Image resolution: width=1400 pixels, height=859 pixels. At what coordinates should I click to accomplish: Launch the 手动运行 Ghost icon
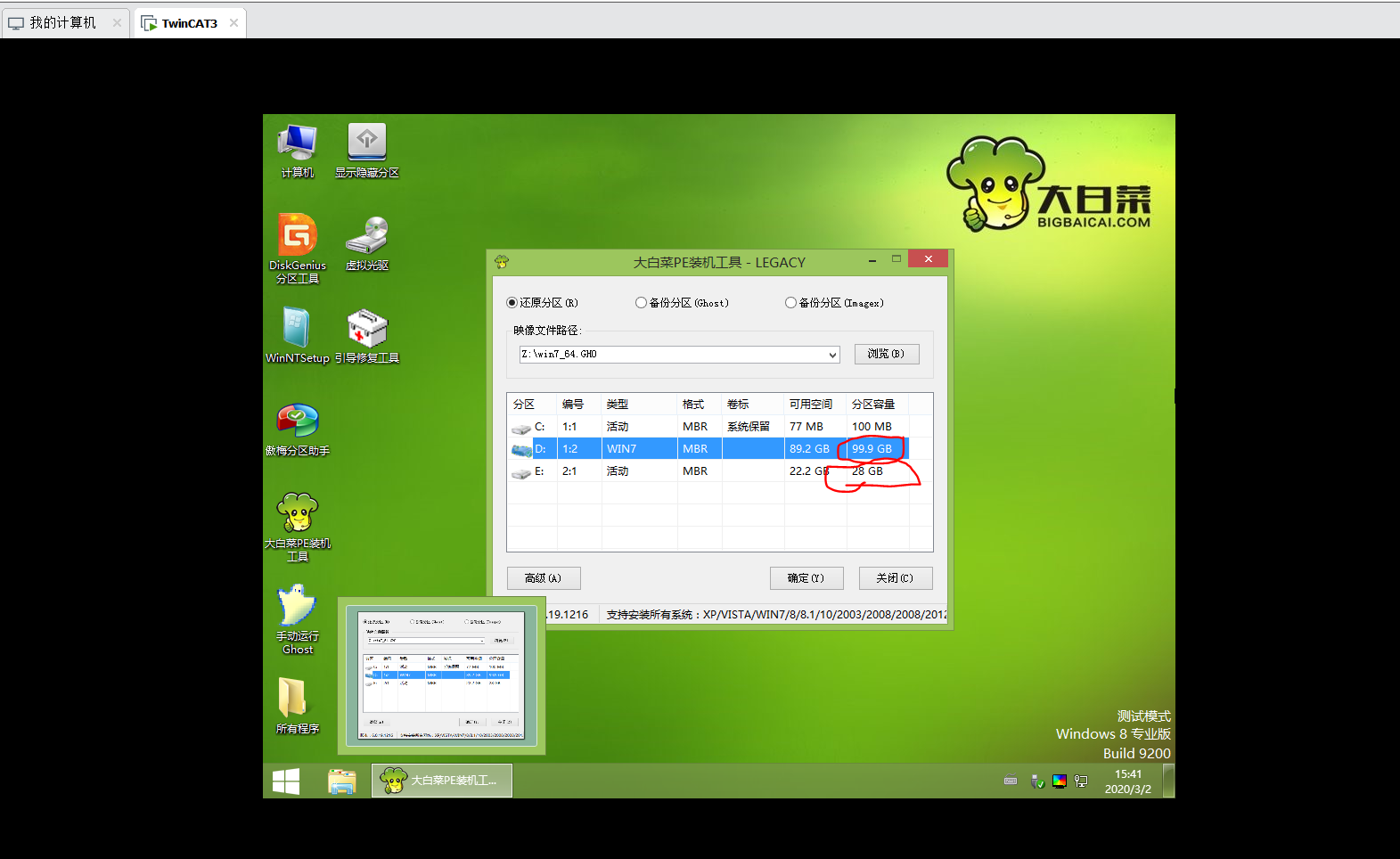298,619
